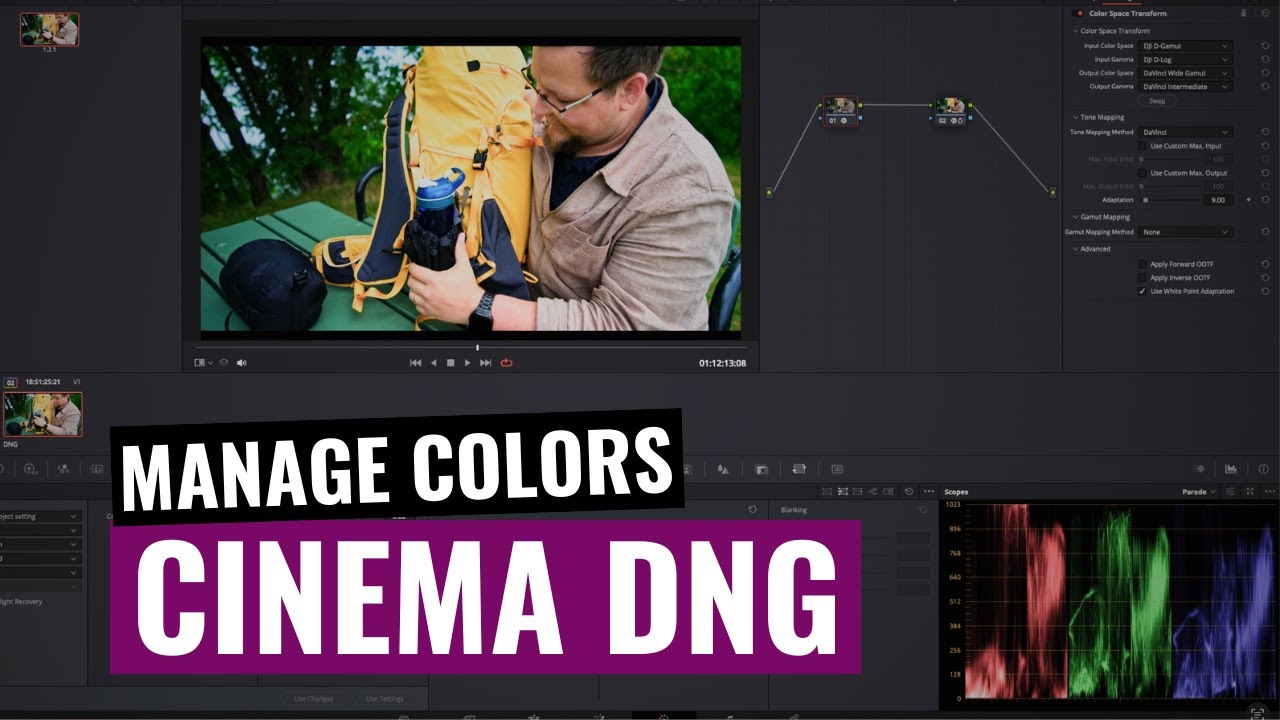Click the Swap button
Screen dimensions: 1280x720
point(1156,101)
